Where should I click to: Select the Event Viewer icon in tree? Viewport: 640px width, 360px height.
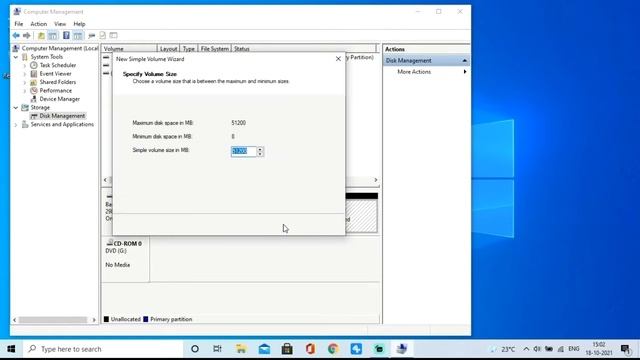pyautogui.click(x=34, y=74)
